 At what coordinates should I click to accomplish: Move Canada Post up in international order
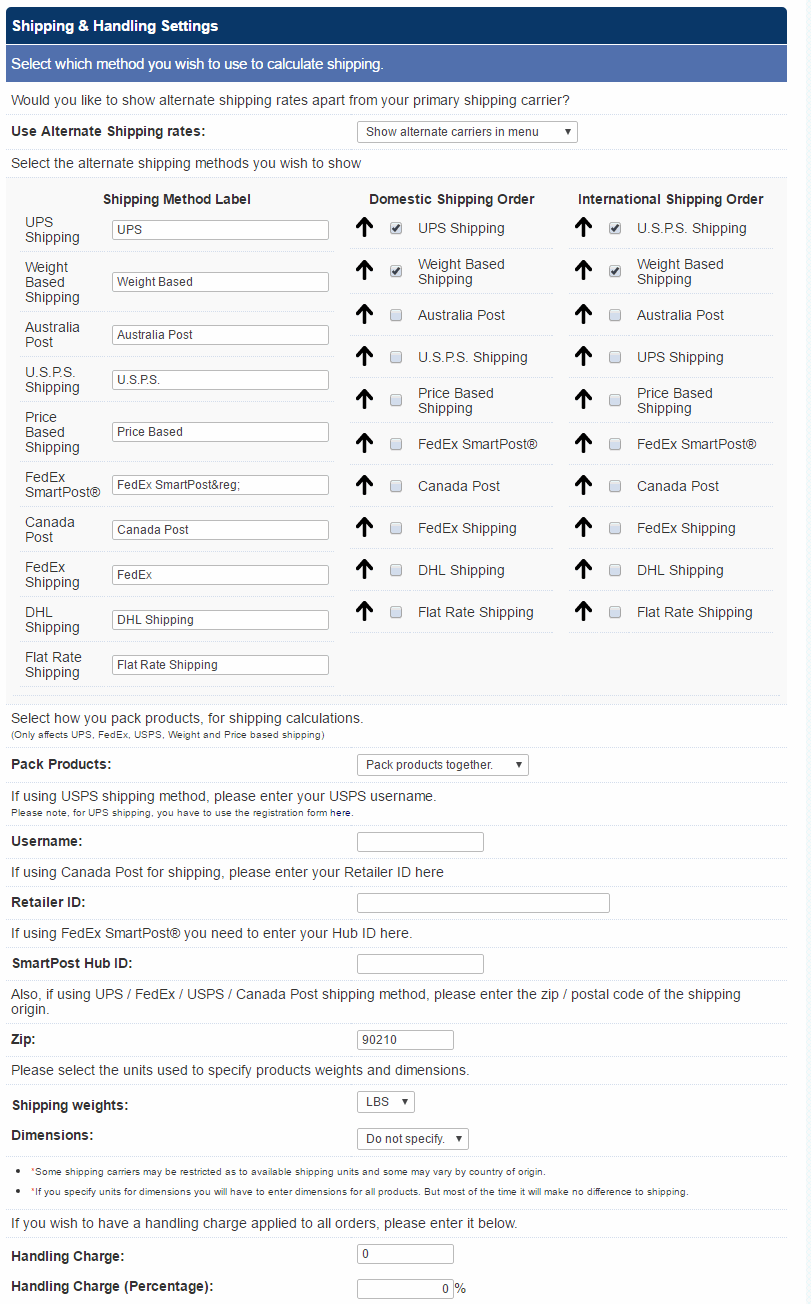[583, 485]
